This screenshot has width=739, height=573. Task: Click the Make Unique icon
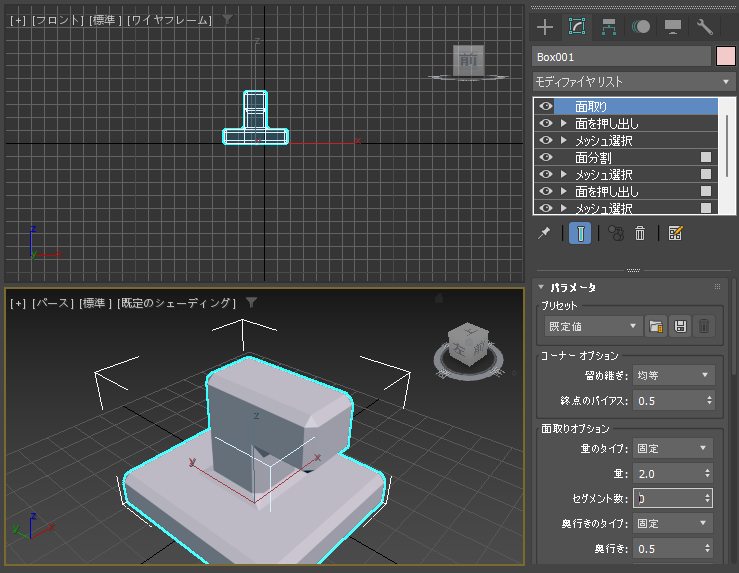616,233
